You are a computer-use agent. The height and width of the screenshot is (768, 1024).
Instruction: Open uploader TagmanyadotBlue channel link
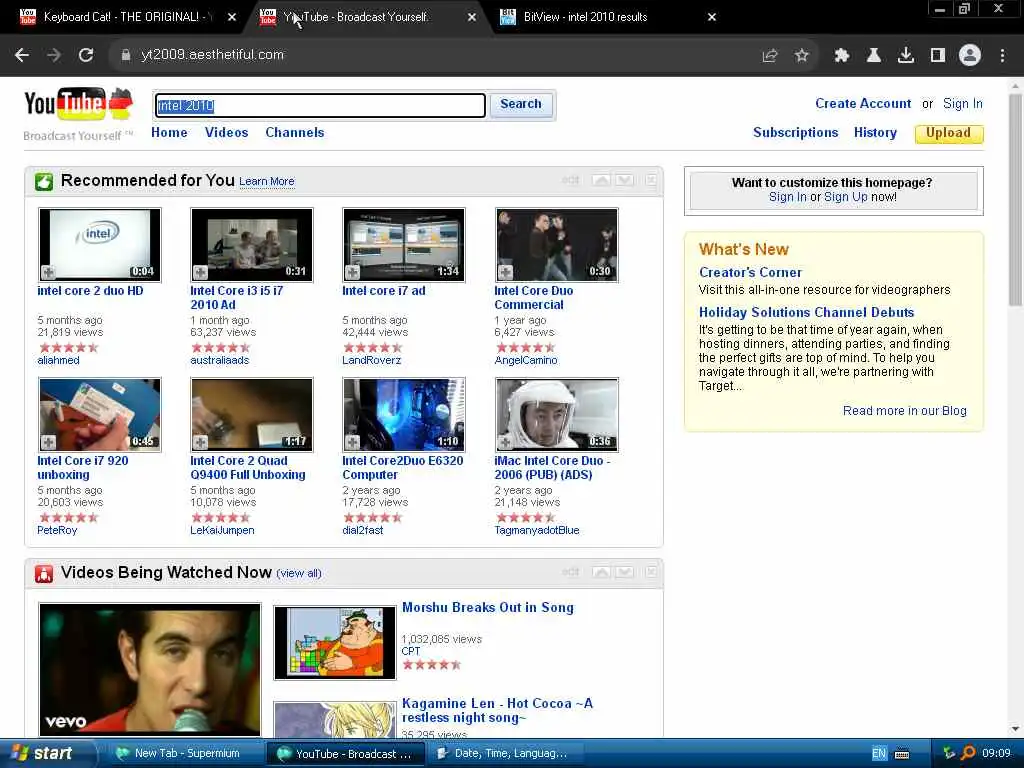(x=537, y=530)
